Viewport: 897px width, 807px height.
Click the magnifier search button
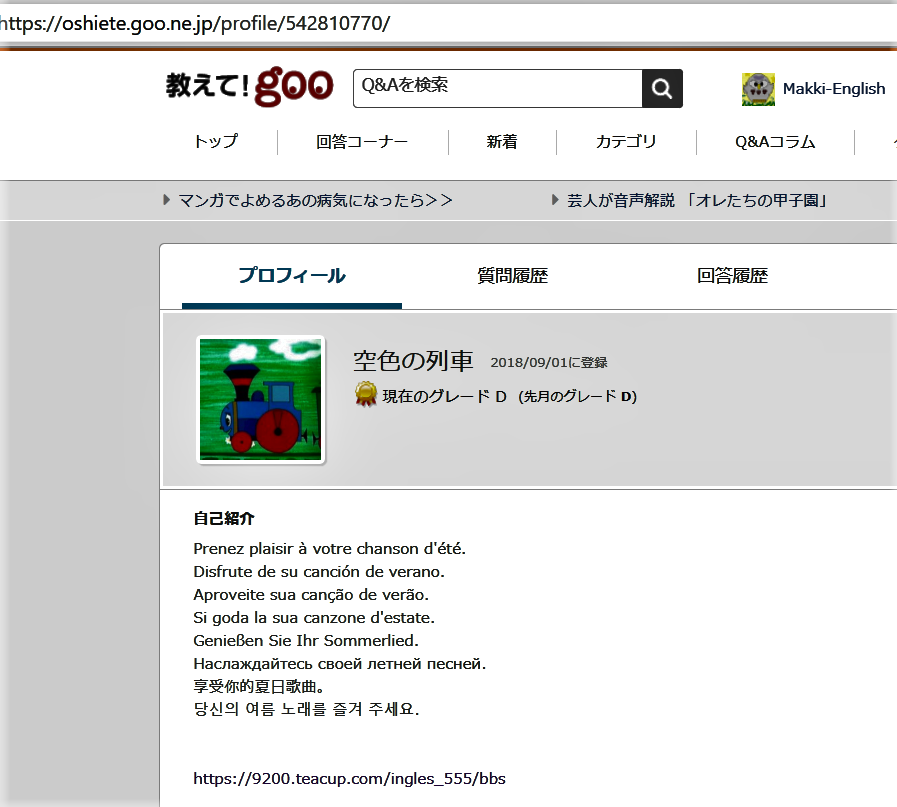pyautogui.click(x=662, y=89)
